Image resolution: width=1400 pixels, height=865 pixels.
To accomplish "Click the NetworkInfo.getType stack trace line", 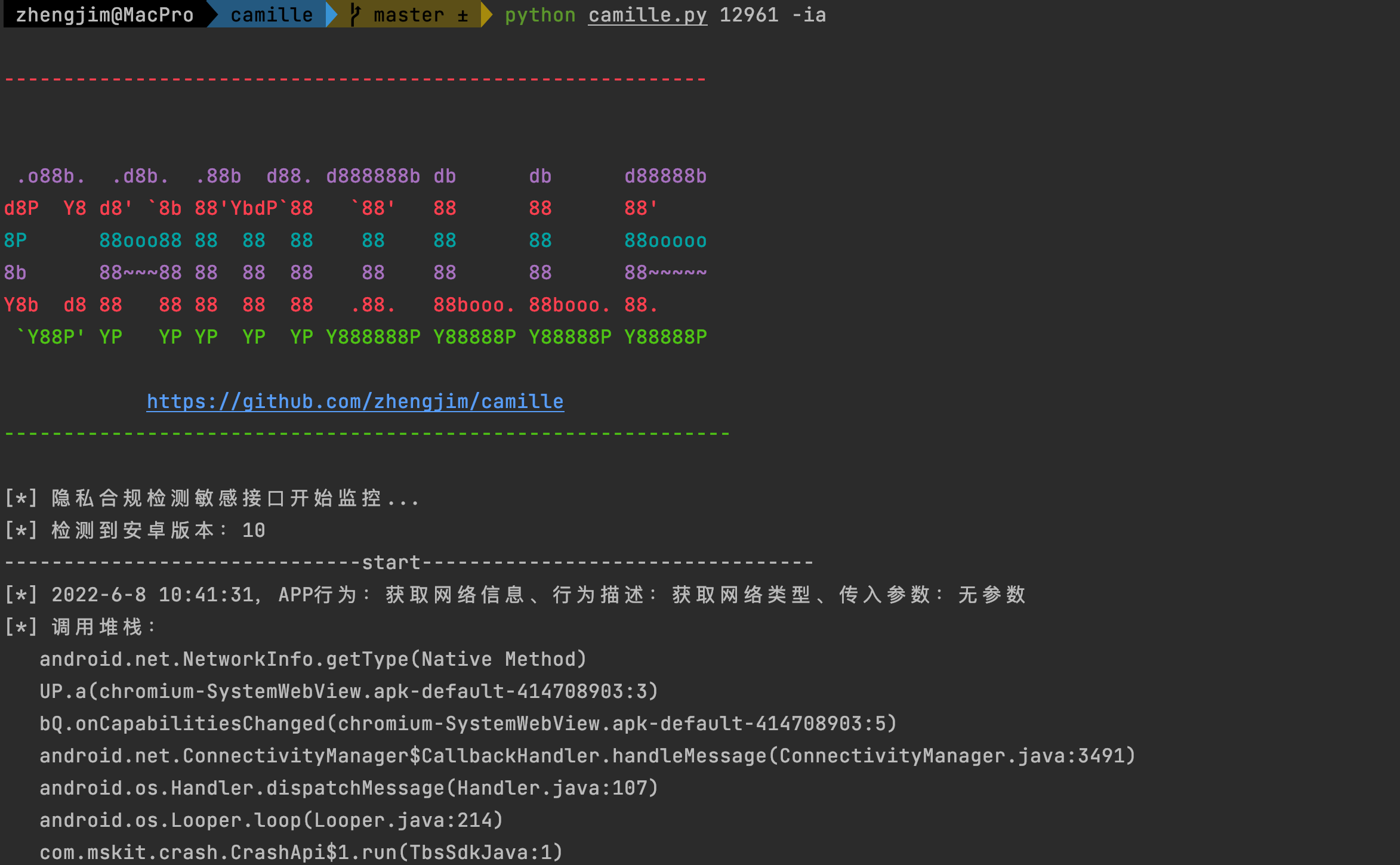I will pyautogui.click(x=313, y=659).
